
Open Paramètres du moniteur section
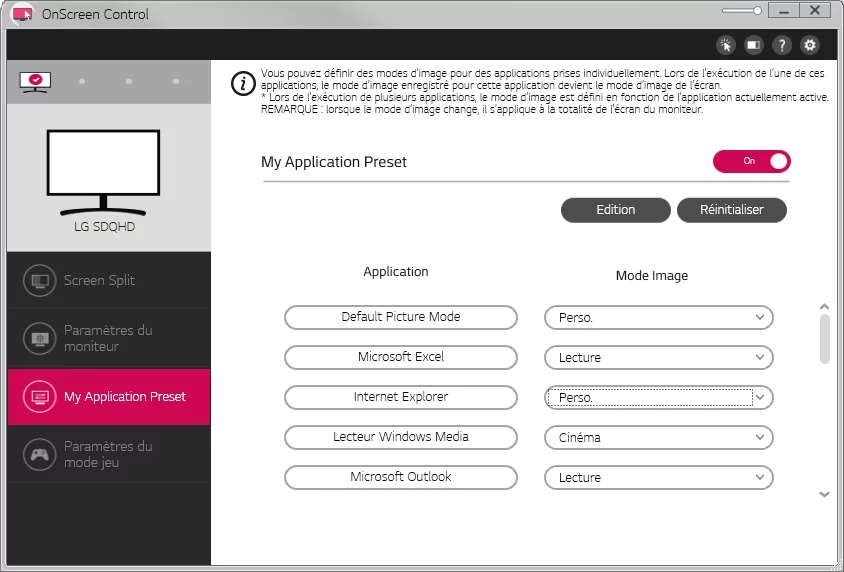pyautogui.click(x=109, y=338)
